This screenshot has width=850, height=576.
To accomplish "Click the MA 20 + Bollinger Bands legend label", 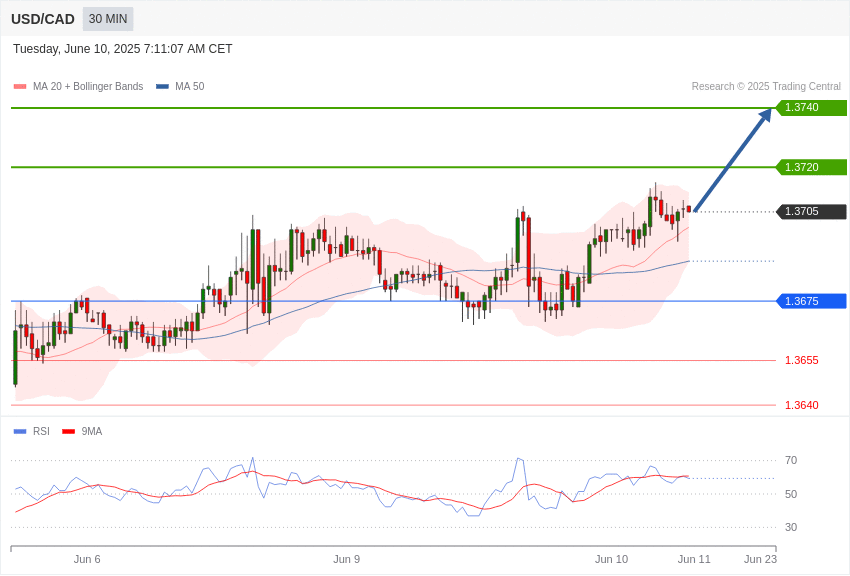I will [88, 87].
